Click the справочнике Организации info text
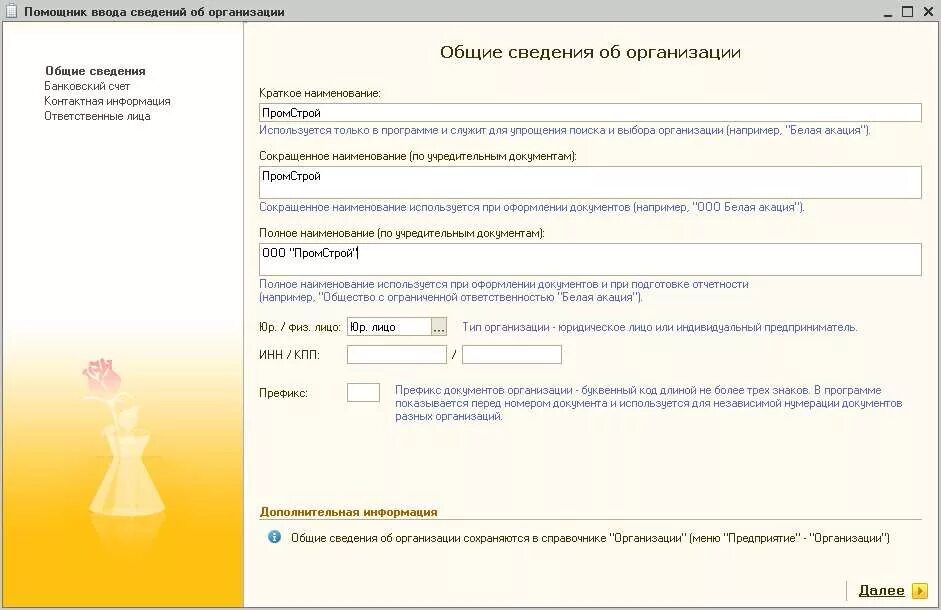This screenshot has height=610, width=941. pos(590,538)
